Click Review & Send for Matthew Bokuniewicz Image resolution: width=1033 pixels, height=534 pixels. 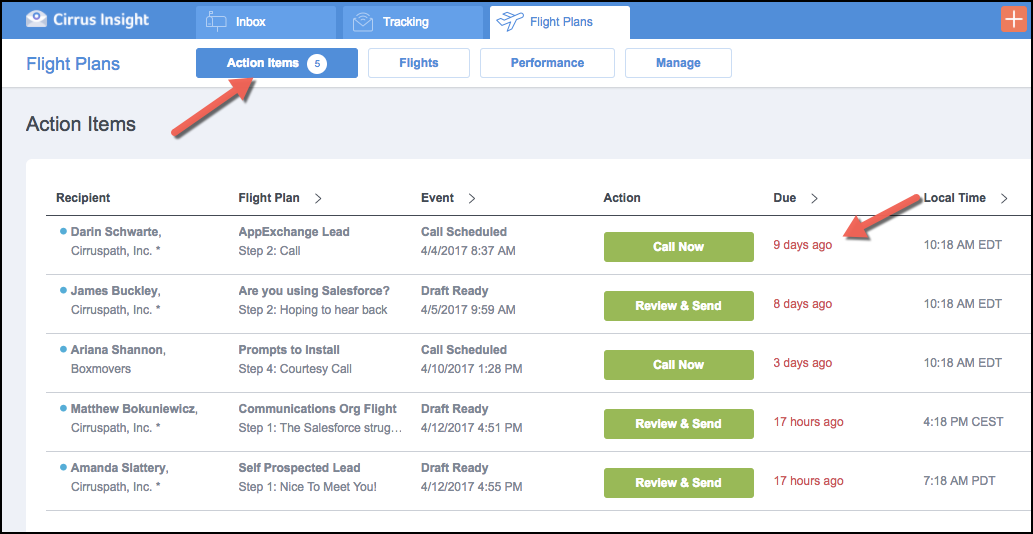point(679,424)
